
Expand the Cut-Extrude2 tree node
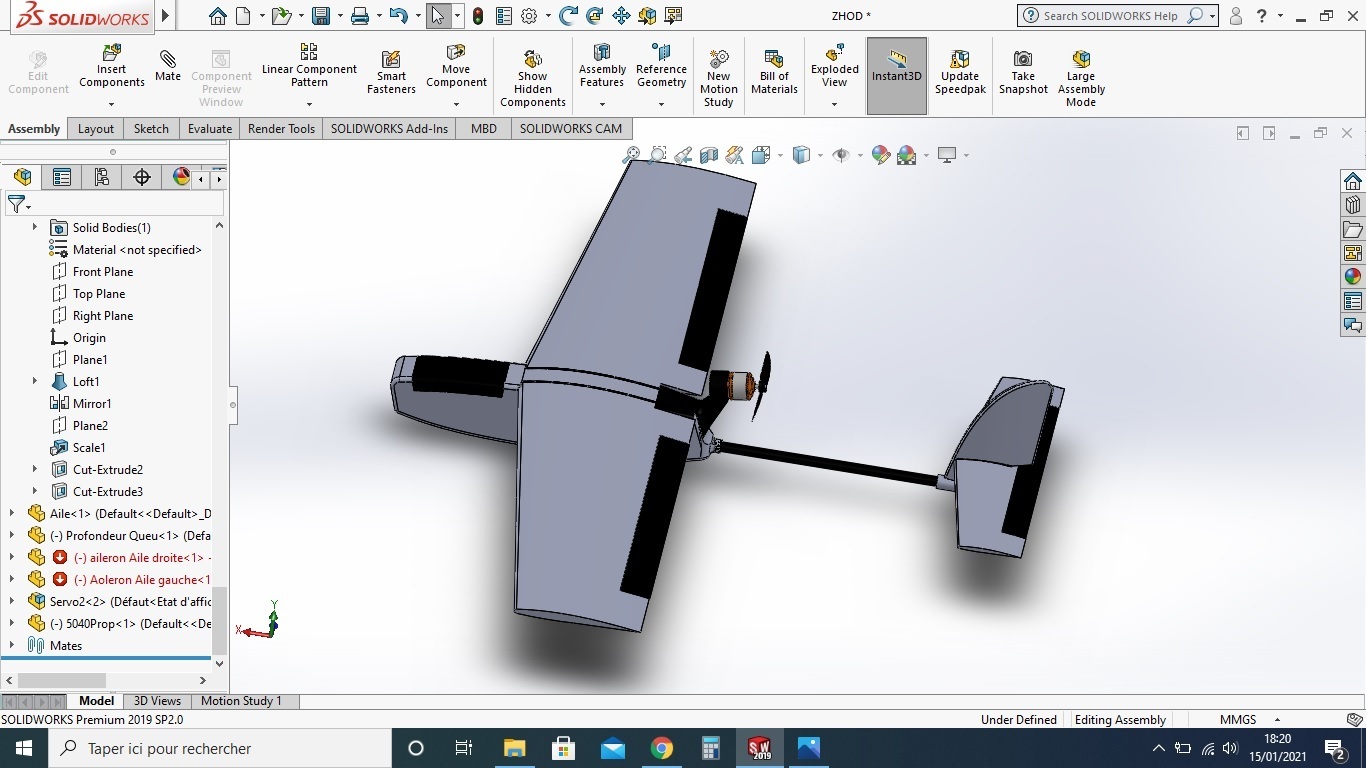point(35,469)
